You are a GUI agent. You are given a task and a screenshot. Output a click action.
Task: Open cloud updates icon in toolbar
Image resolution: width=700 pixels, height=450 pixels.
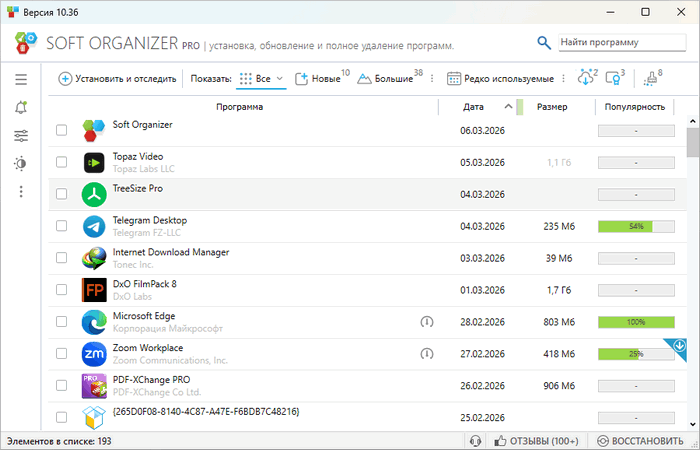[x=587, y=78]
